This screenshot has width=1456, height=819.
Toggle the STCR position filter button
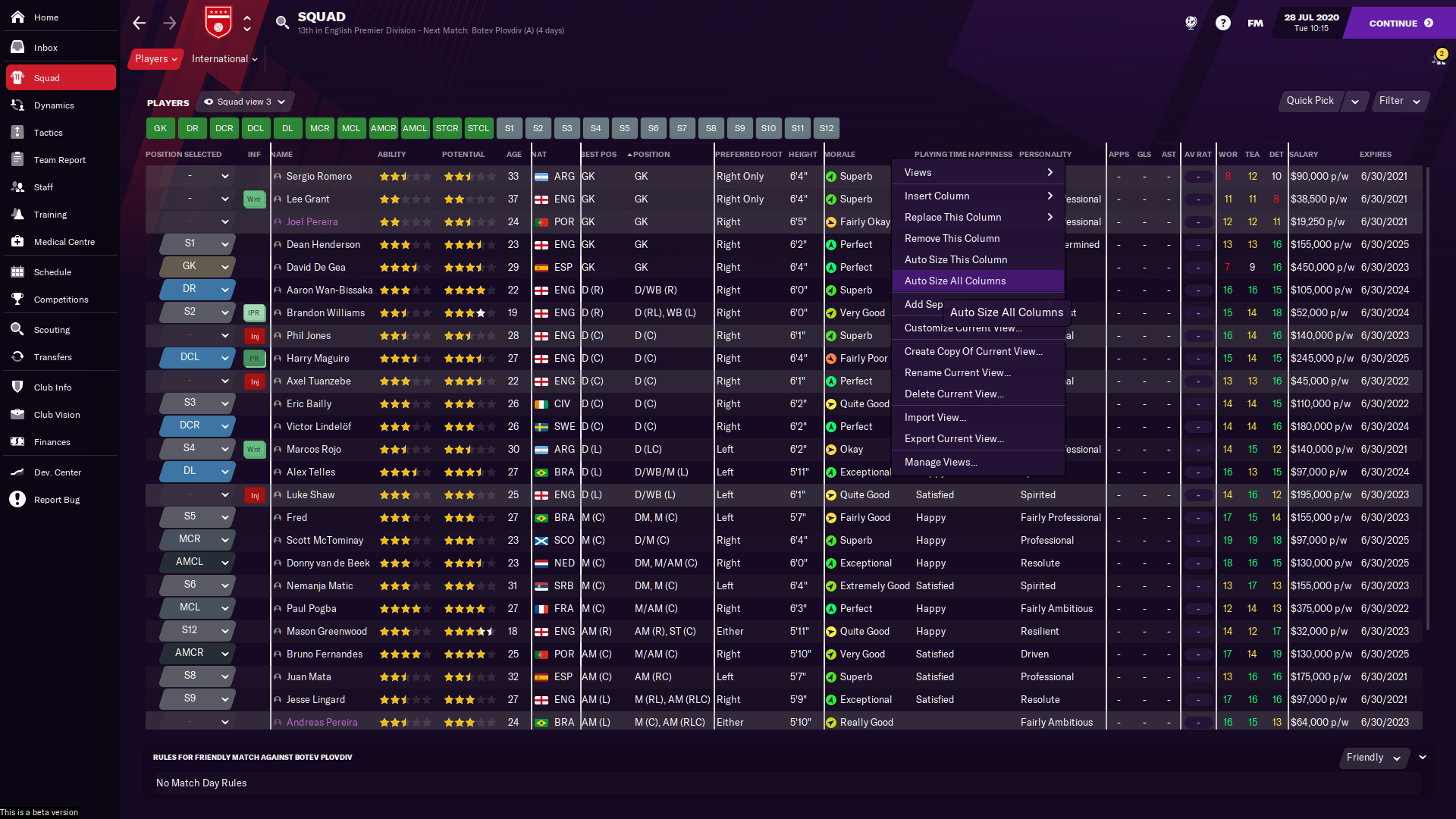click(x=447, y=128)
